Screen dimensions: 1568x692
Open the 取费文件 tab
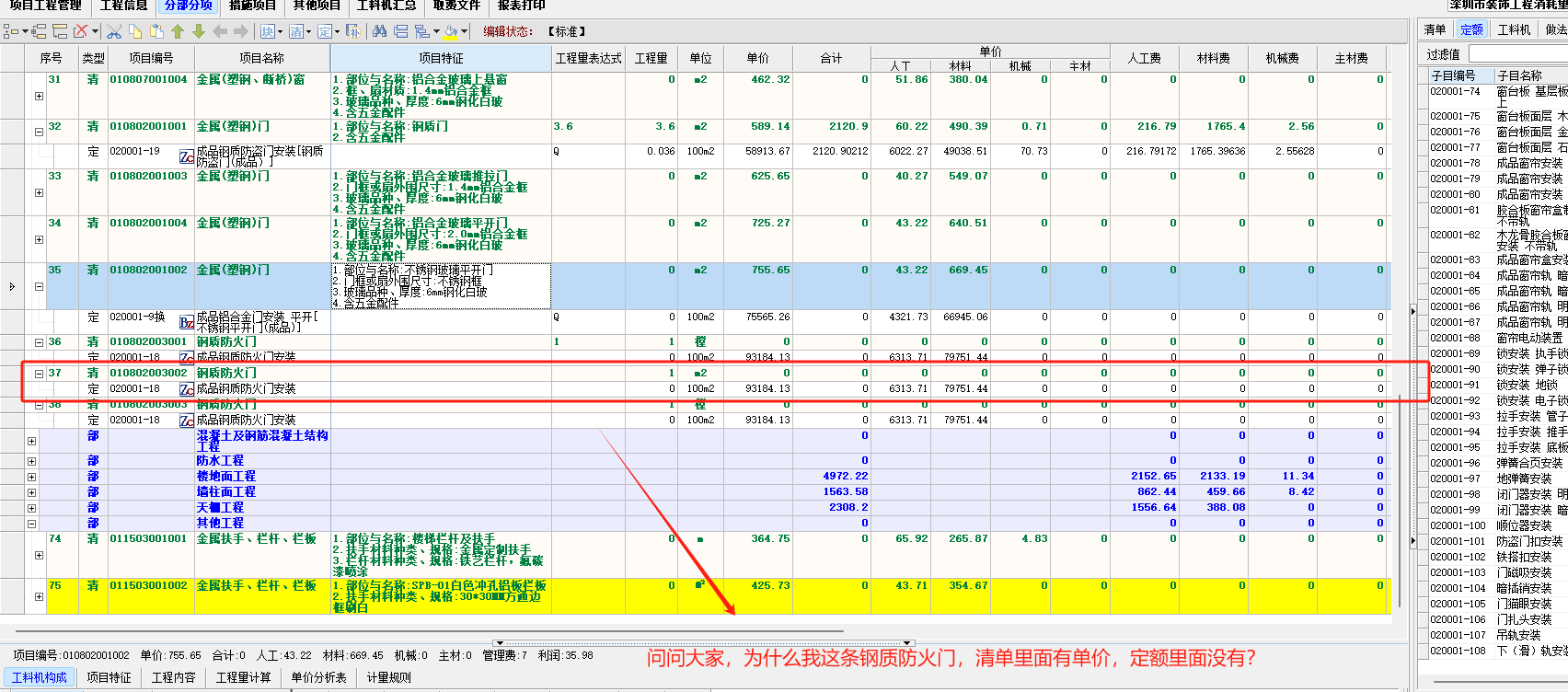456,6
